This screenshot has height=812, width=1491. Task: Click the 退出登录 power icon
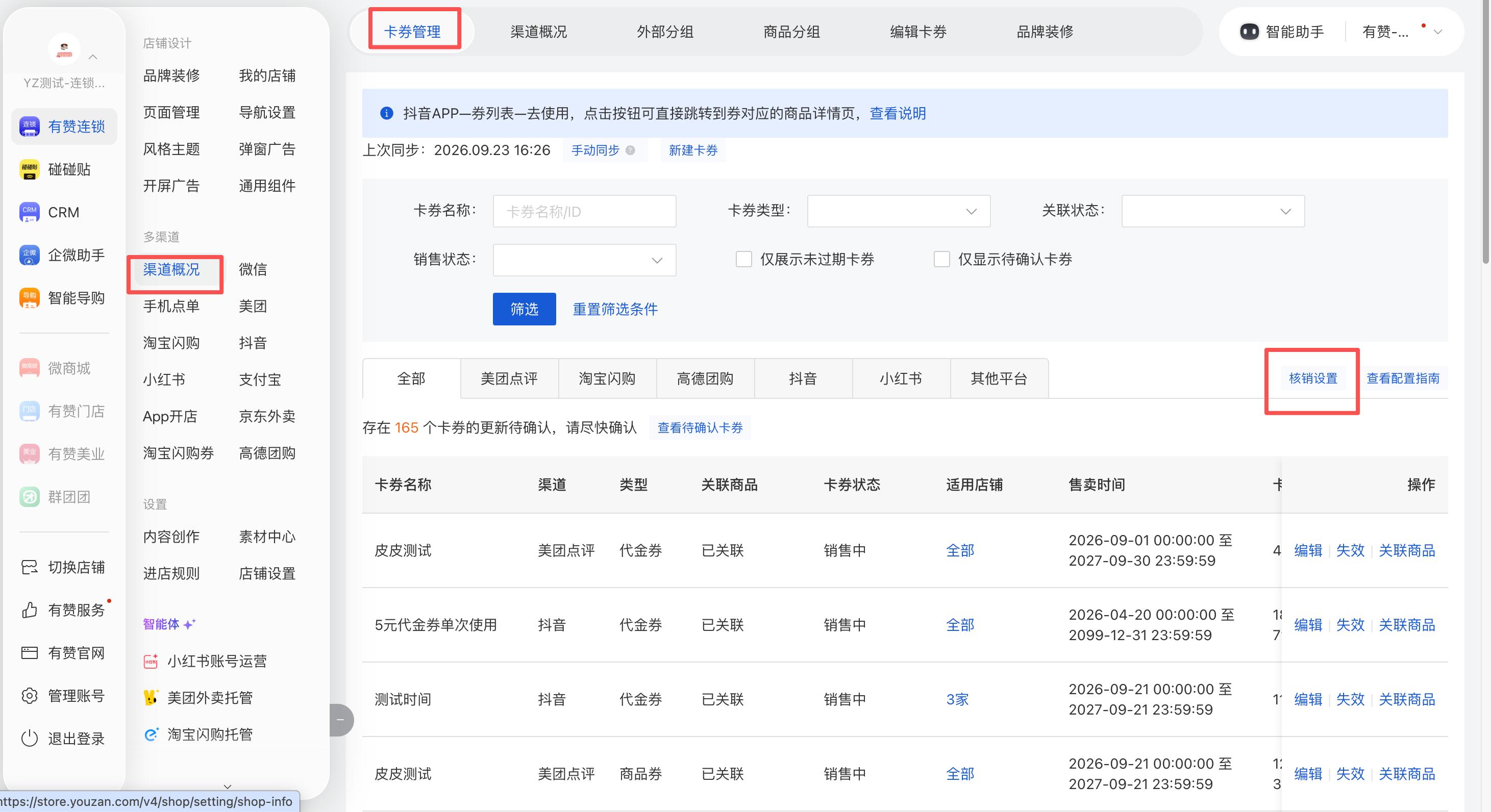(x=29, y=739)
